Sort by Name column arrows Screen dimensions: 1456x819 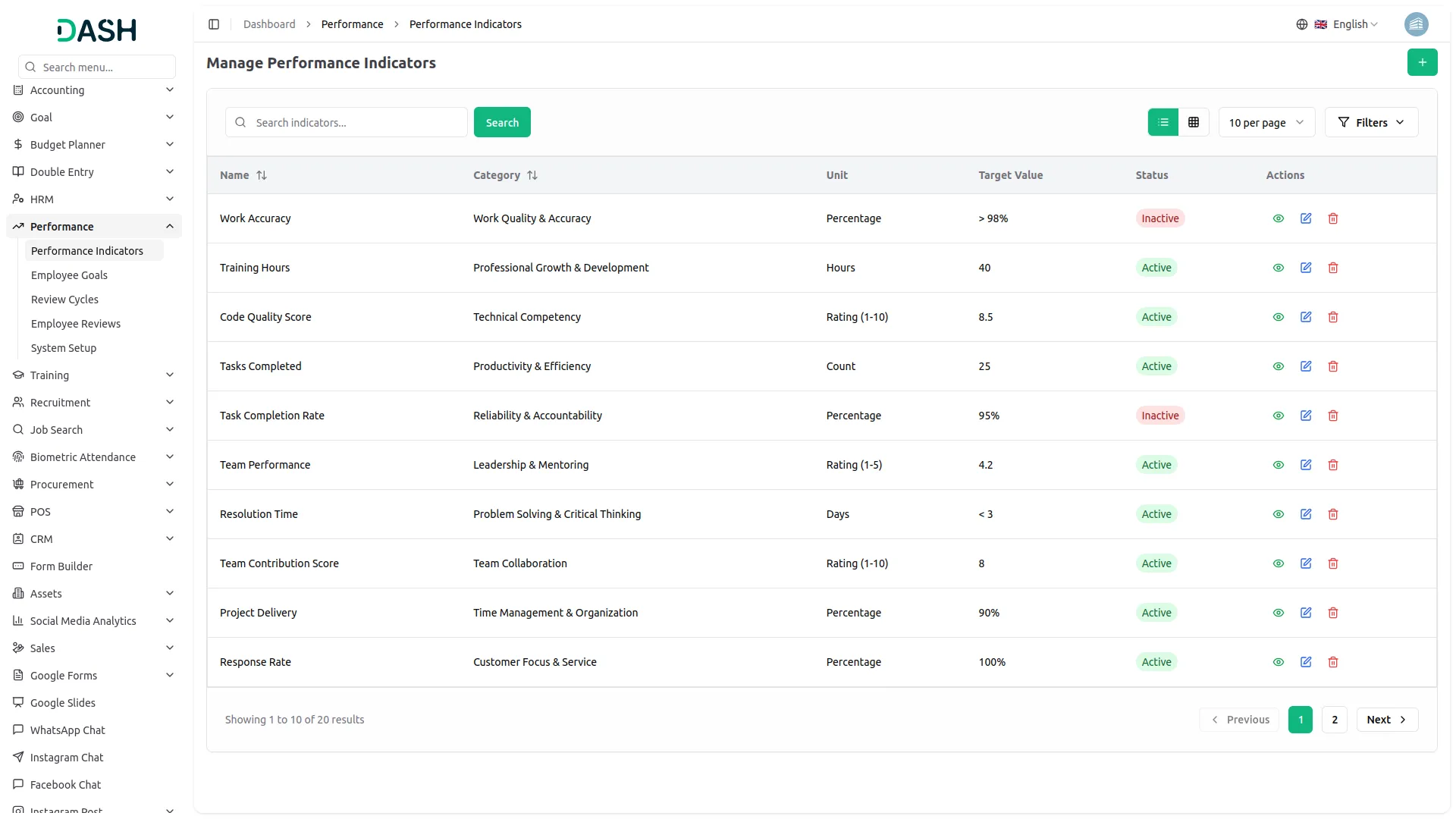pyautogui.click(x=262, y=175)
